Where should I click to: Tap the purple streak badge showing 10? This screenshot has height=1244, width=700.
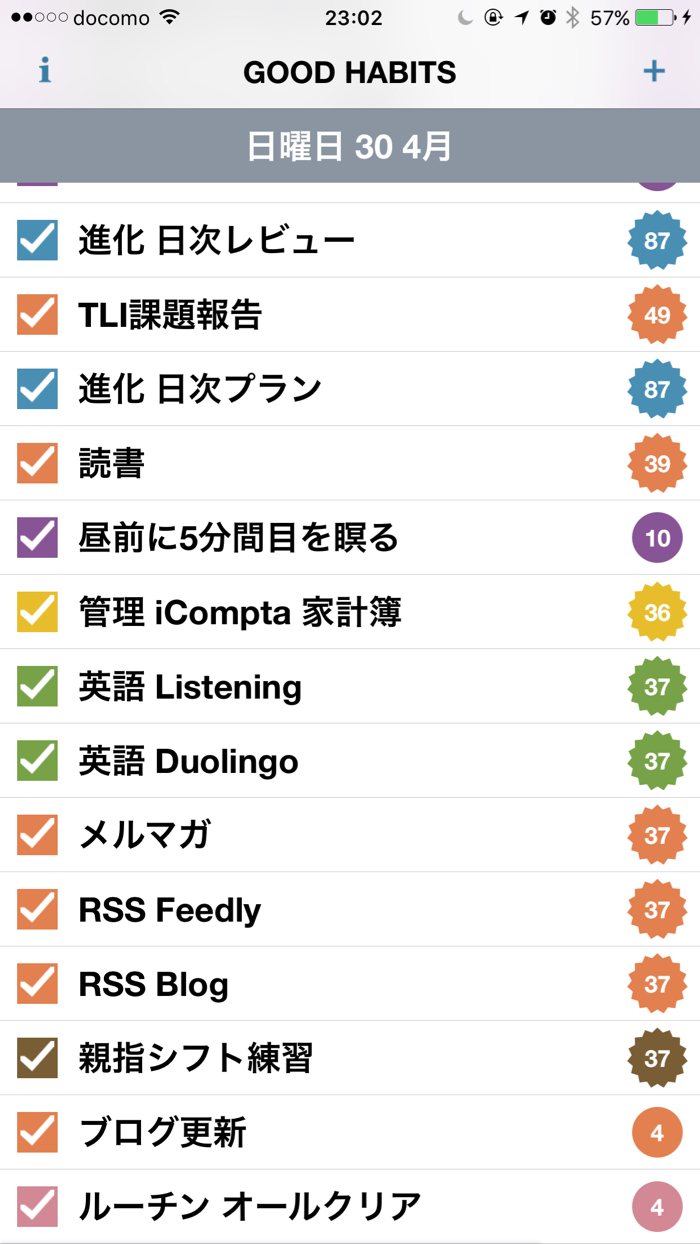click(657, 538)
